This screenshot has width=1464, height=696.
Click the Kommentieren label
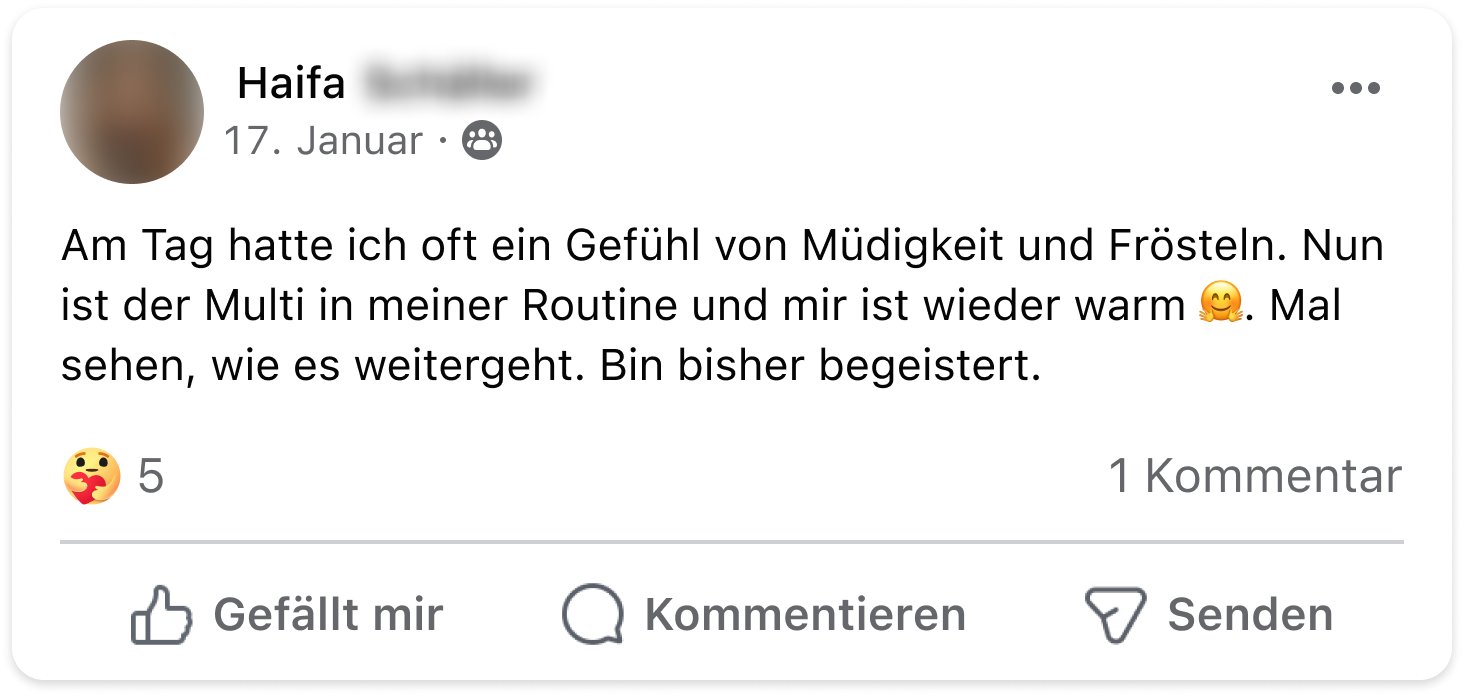coord(805,614)
